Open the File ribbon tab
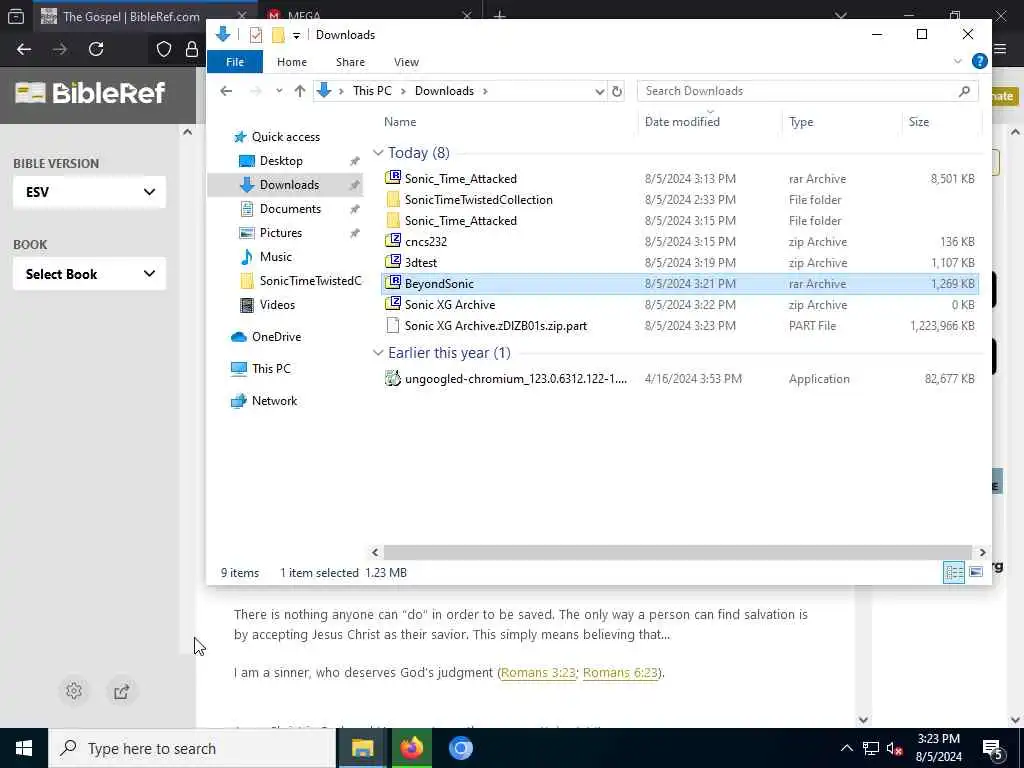 coord(235,62)
